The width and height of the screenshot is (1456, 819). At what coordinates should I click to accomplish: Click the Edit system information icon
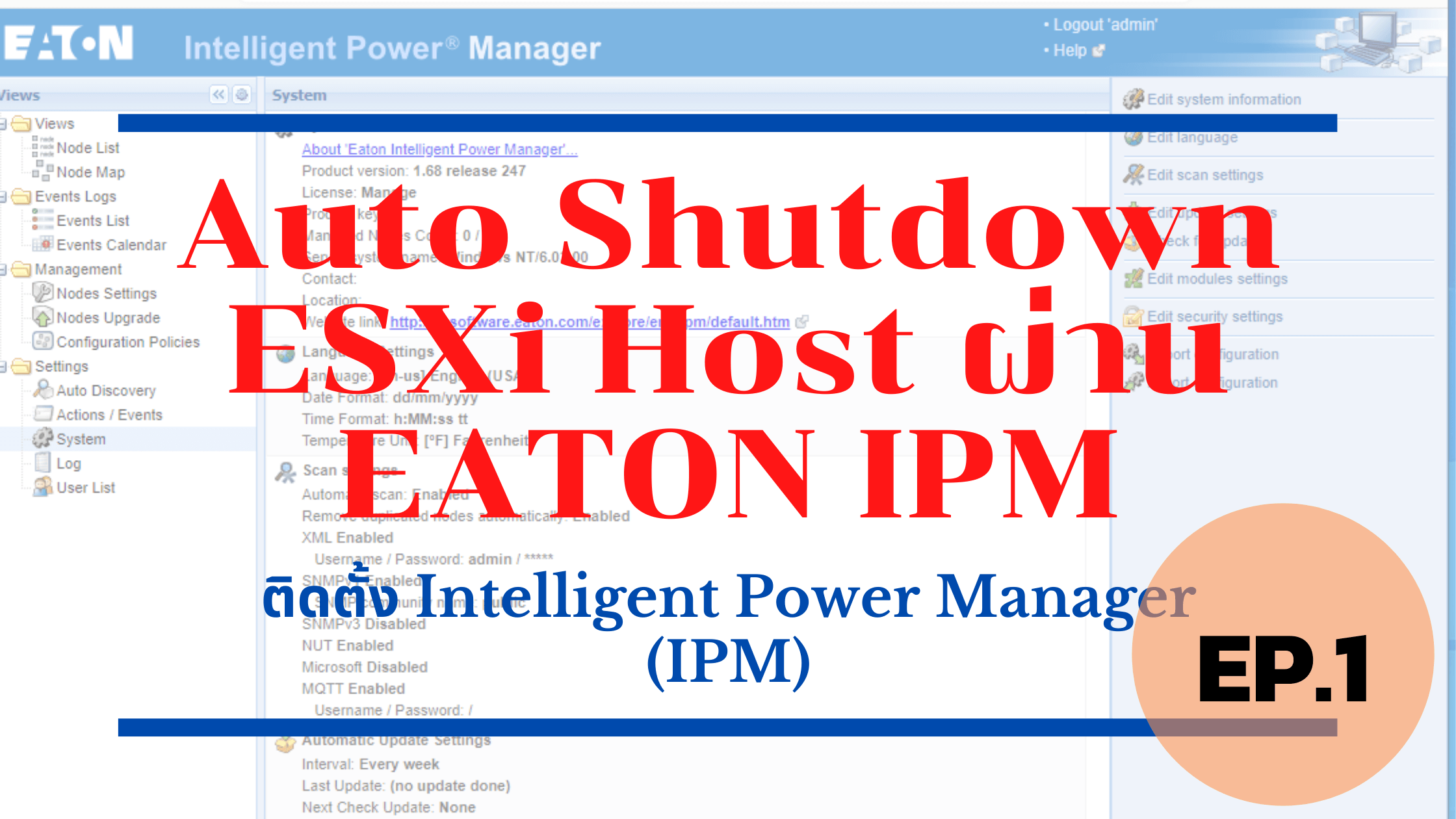point(1140,99)
